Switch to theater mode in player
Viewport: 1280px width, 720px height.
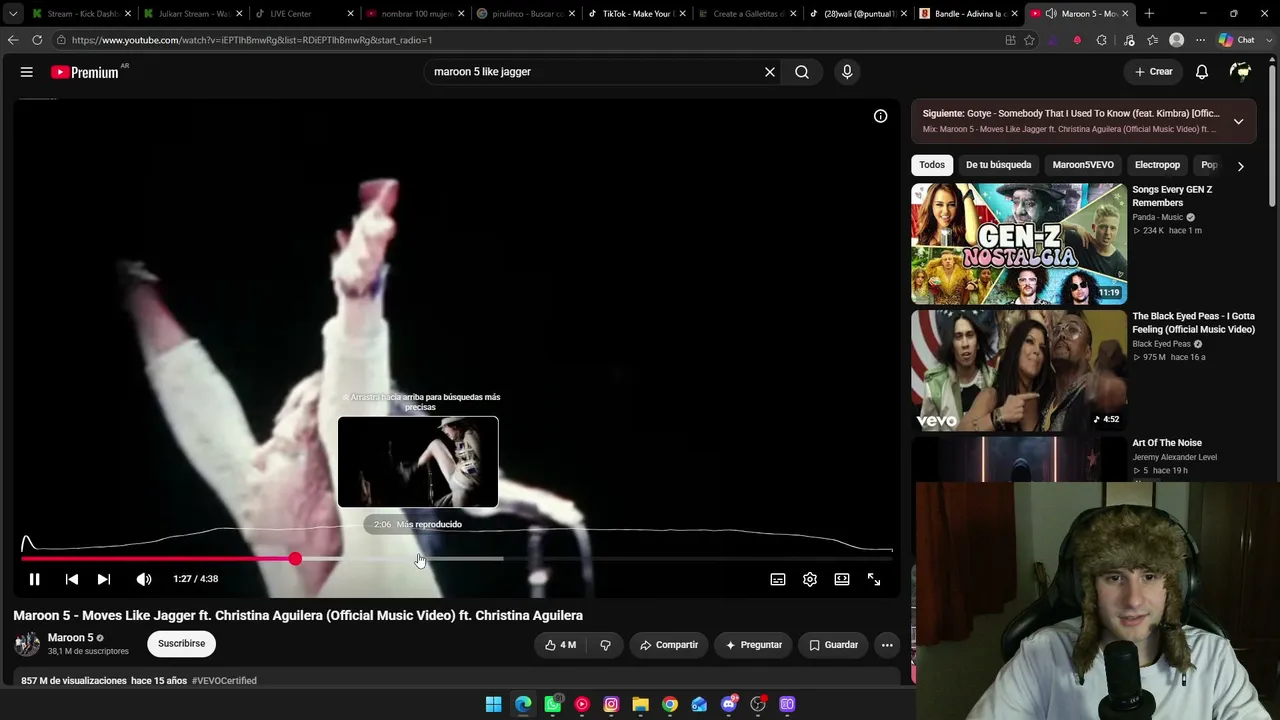click(842, 579)
